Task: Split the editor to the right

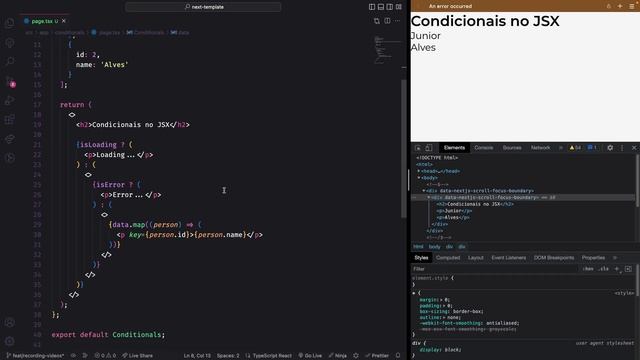Action: (387, 21)
